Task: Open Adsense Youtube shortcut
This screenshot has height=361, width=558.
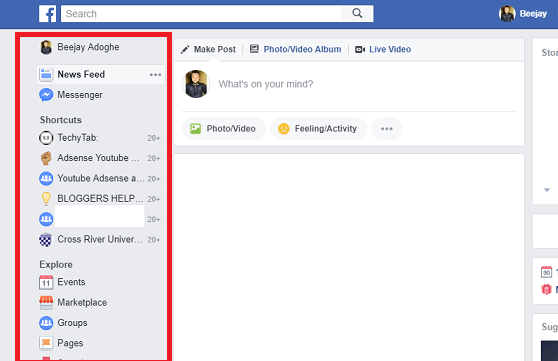Action: [x=99, y=158]
